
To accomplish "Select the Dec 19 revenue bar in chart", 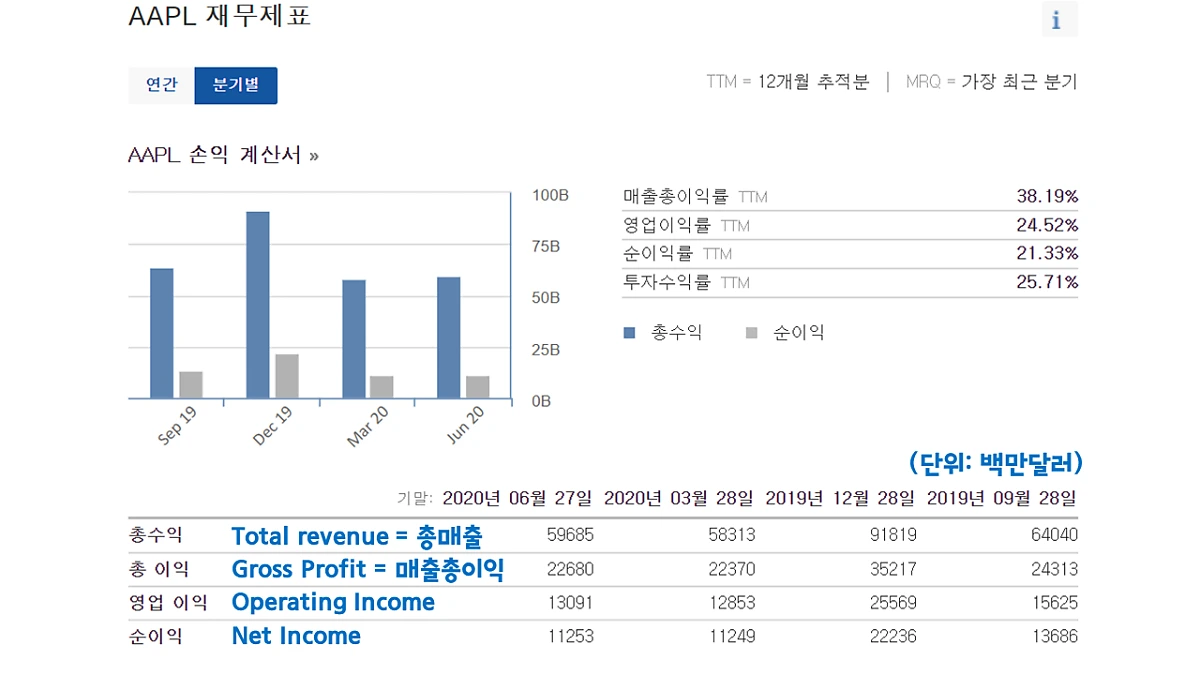I will pos(257,305).
